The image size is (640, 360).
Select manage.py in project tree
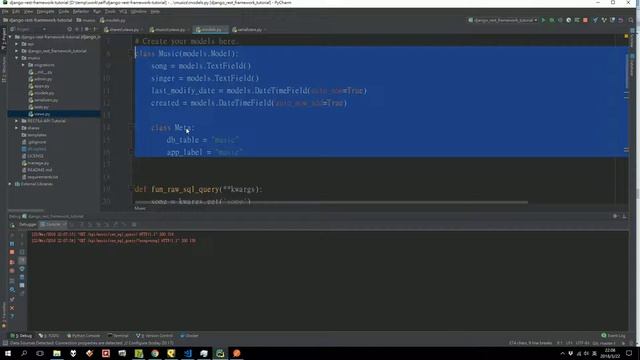pyautogui.click(x=35, y=163)
